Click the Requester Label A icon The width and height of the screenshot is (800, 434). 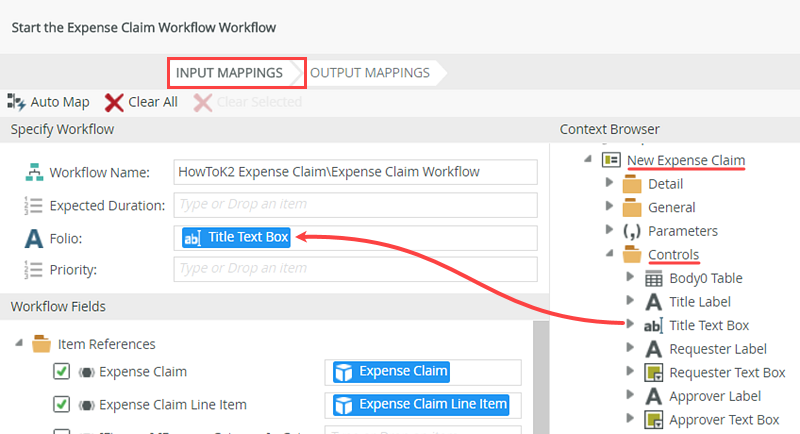click(654, 349)
